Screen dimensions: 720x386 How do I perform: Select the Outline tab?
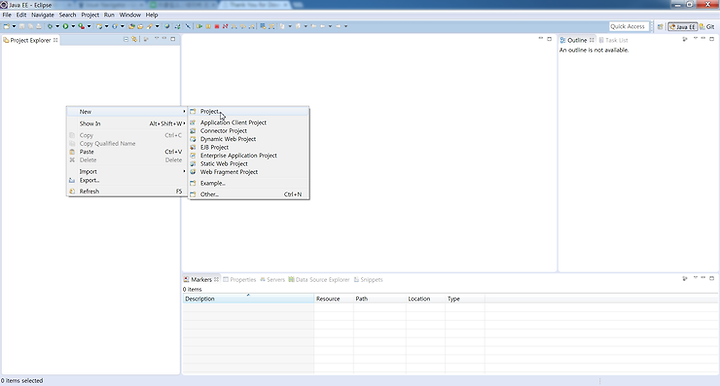point(577,40)
